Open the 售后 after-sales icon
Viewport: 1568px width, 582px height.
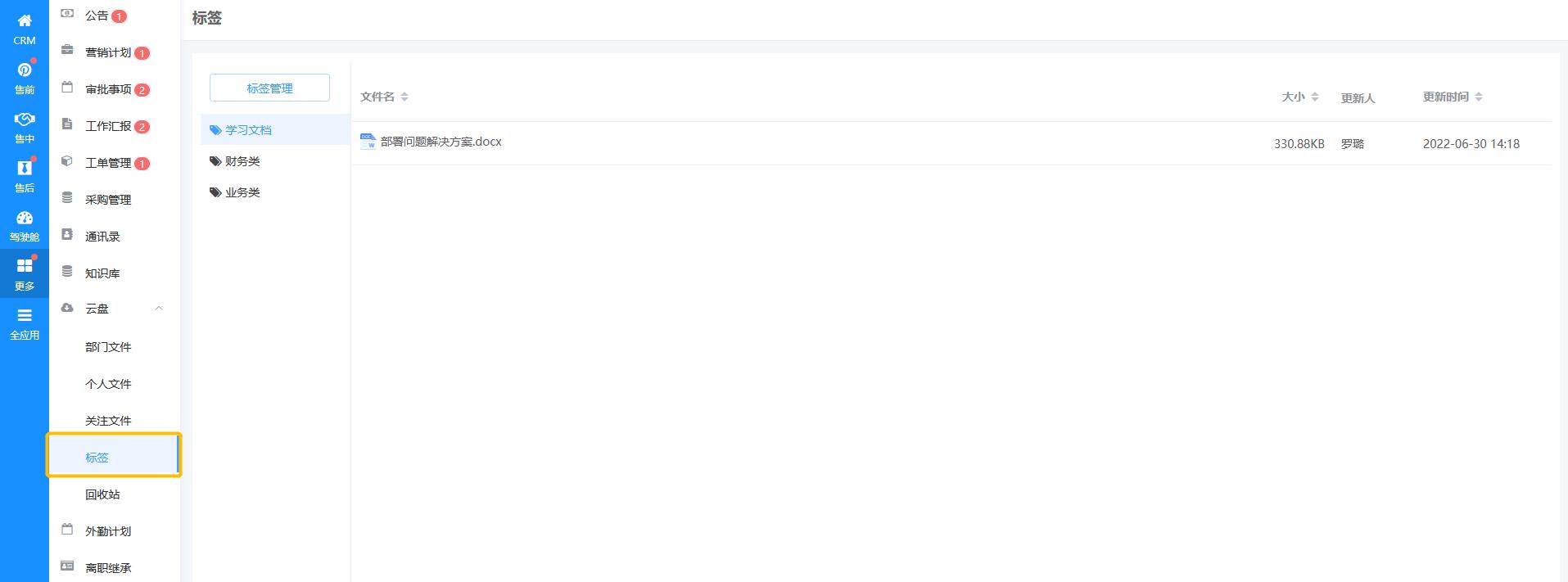click(x=25, y=169)
